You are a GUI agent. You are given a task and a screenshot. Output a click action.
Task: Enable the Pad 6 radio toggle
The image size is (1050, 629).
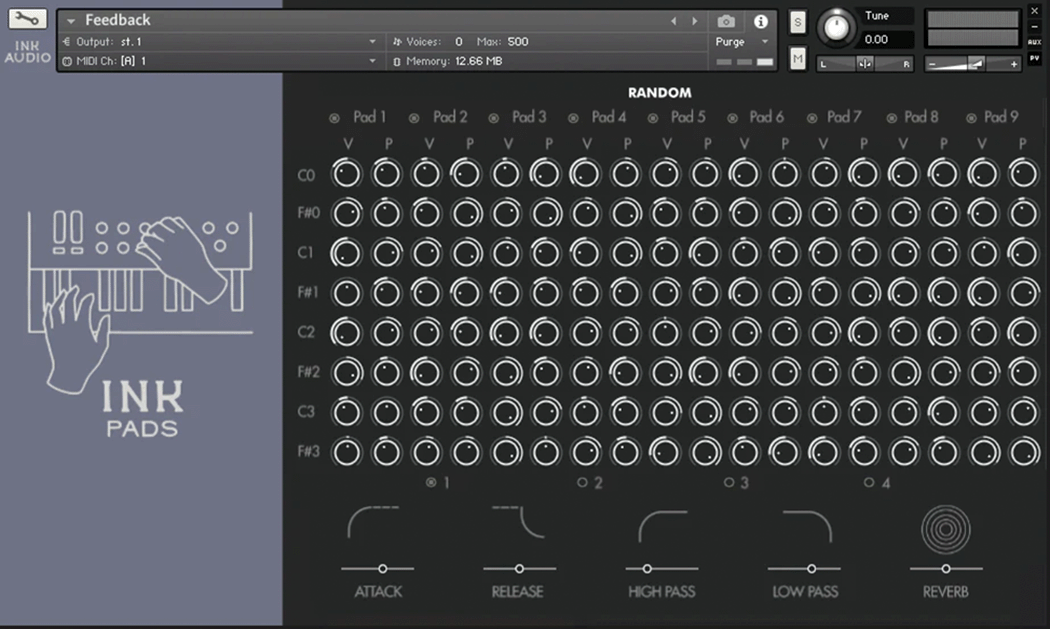point(733,119)
